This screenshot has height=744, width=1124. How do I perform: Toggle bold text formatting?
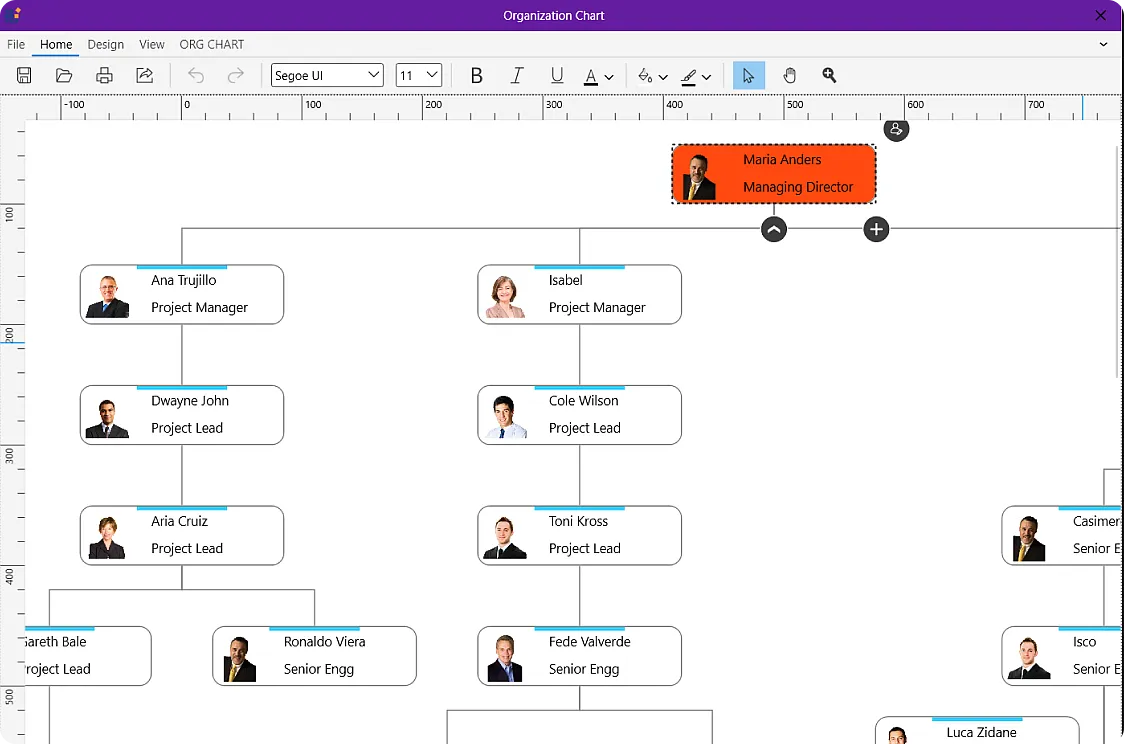476,75
